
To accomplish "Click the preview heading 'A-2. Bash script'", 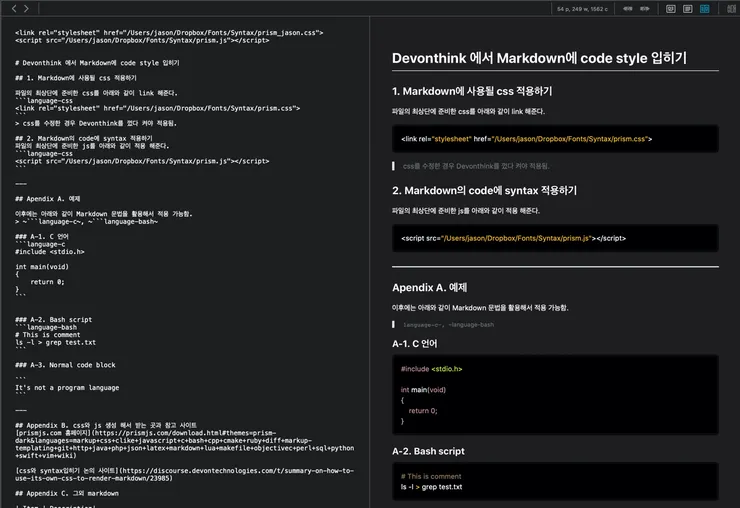I will tap(428, 451).
